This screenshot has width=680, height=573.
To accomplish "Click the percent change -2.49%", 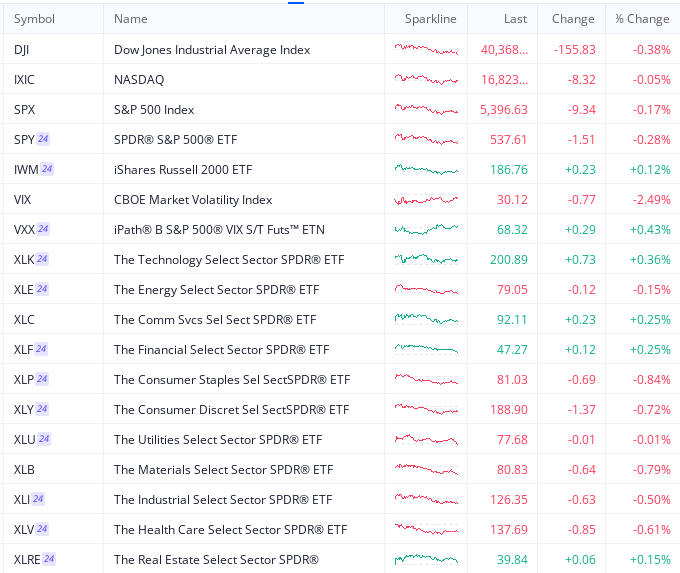I will (651, 200).
